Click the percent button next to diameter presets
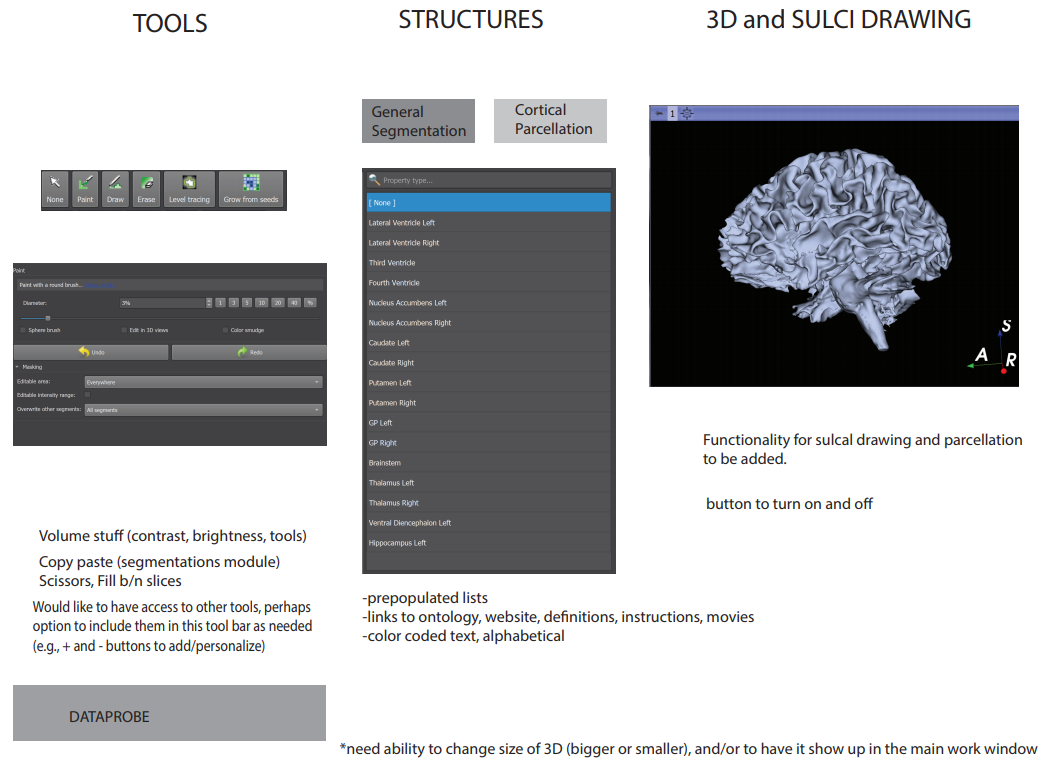 (x=310, y=301)
